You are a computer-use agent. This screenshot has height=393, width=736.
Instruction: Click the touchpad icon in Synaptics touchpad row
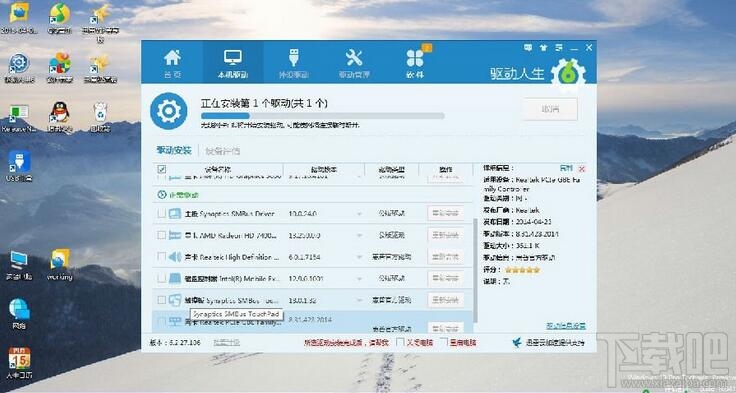tap(175, 300)
